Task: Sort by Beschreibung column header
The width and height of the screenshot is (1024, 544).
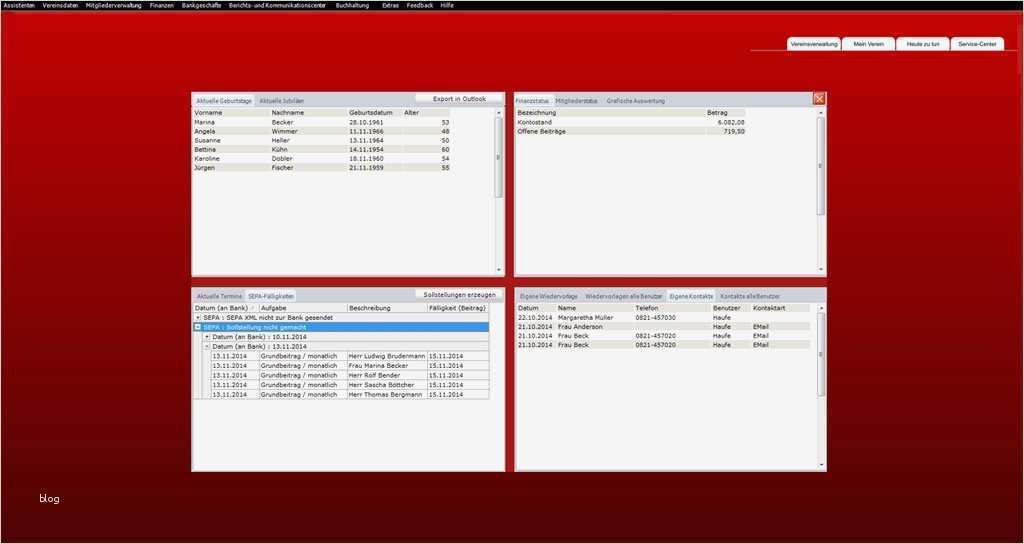Action: click(387, 308)
